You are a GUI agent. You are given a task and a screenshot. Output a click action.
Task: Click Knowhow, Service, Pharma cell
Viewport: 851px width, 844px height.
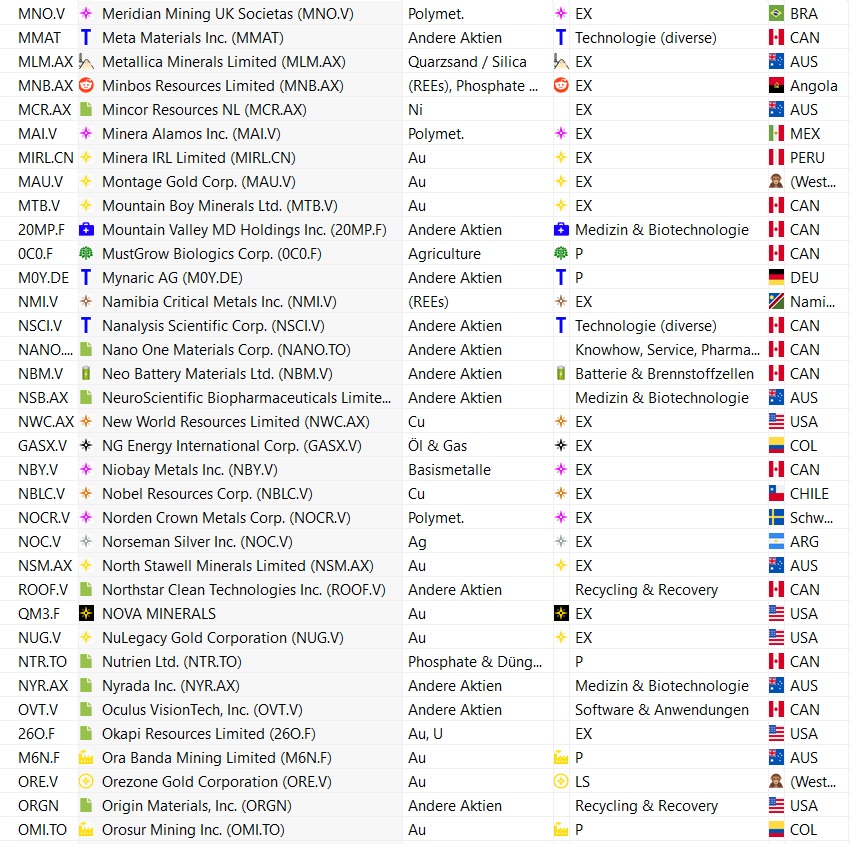point(668,350)
